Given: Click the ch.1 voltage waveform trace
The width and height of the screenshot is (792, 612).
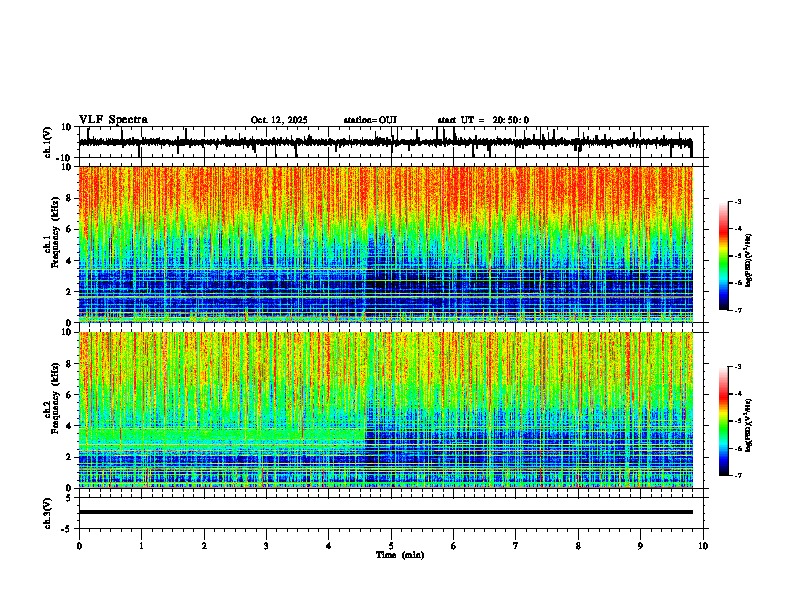Looking at the screenshot, I should (x=385, y=143).
